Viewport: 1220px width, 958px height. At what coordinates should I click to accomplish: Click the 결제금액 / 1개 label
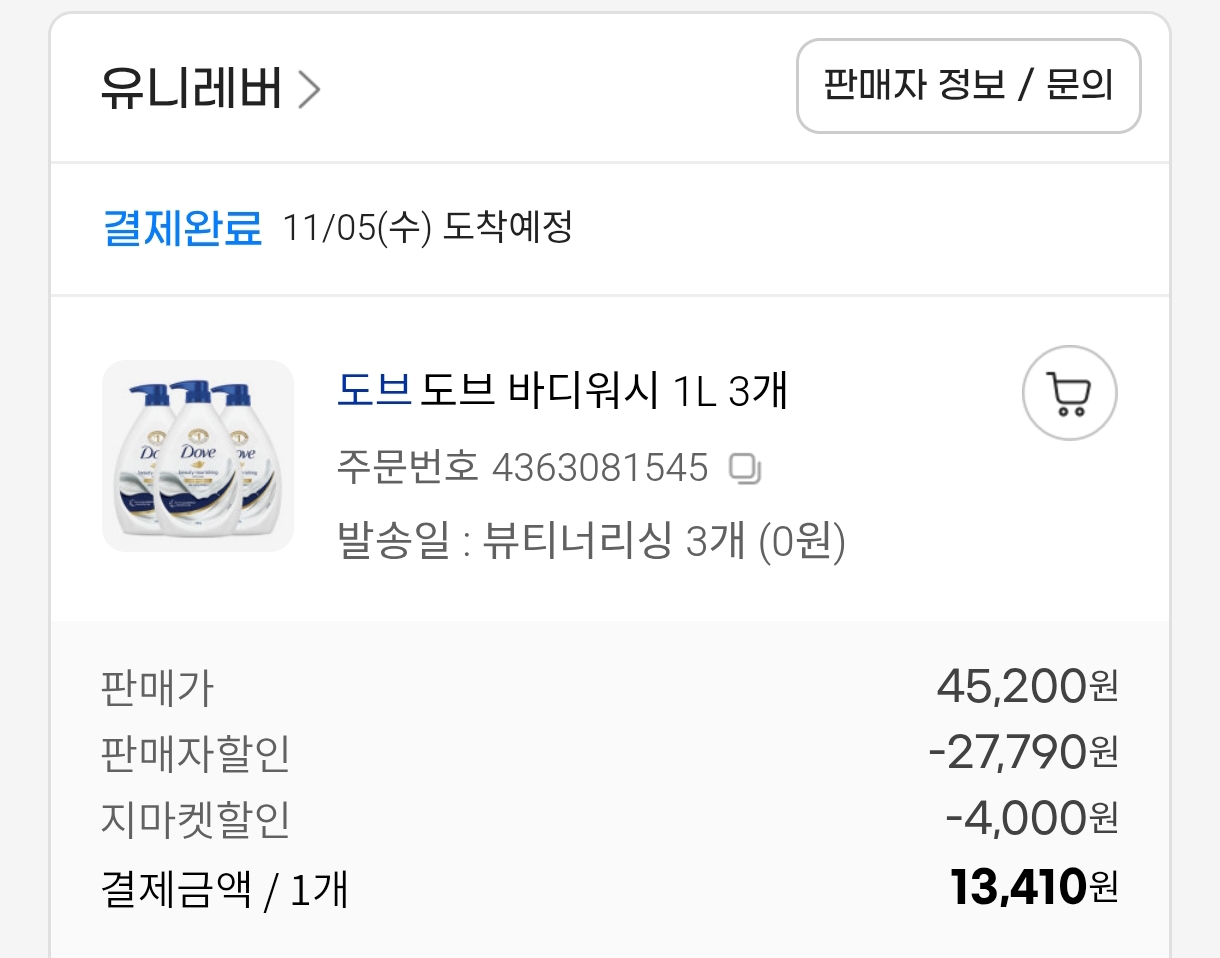coord(224,888)
